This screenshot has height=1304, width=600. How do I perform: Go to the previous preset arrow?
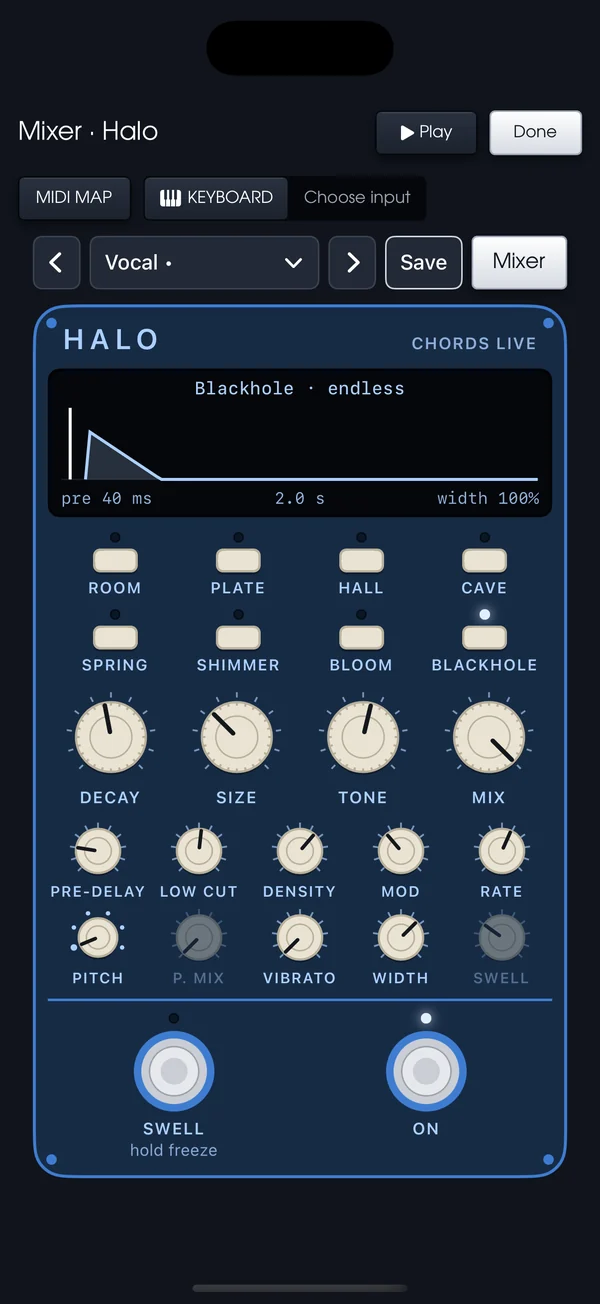click(x=56, y=263)
